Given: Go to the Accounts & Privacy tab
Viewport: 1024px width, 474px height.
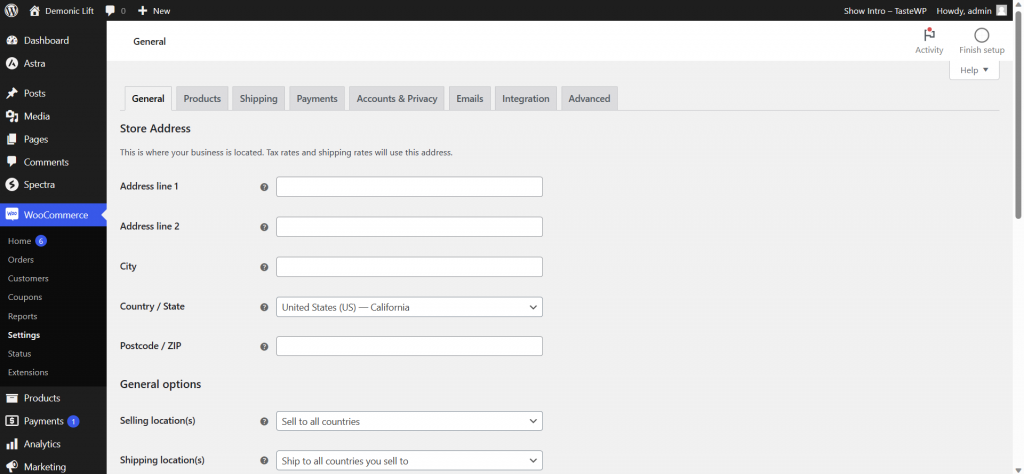Looking at the screenshot, I should [x=397, y=99].
